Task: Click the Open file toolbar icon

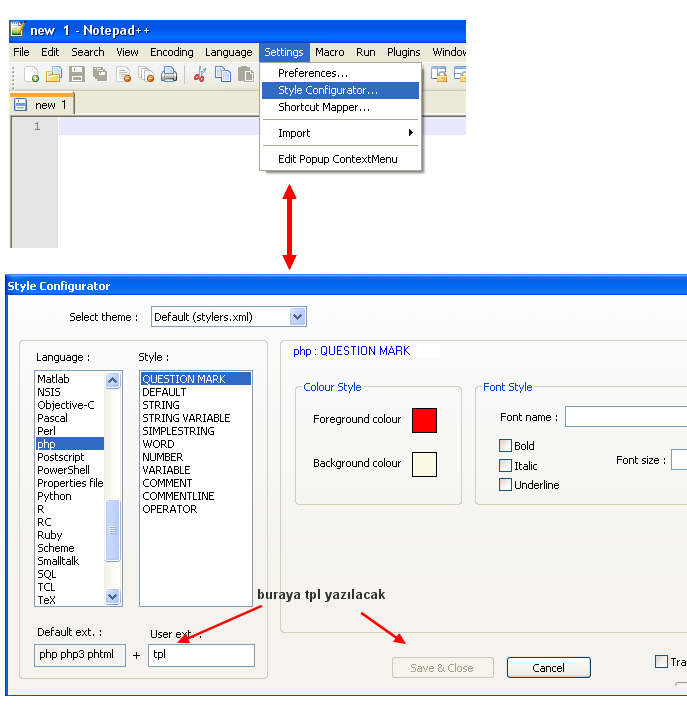Action: [x=54, y=74]
